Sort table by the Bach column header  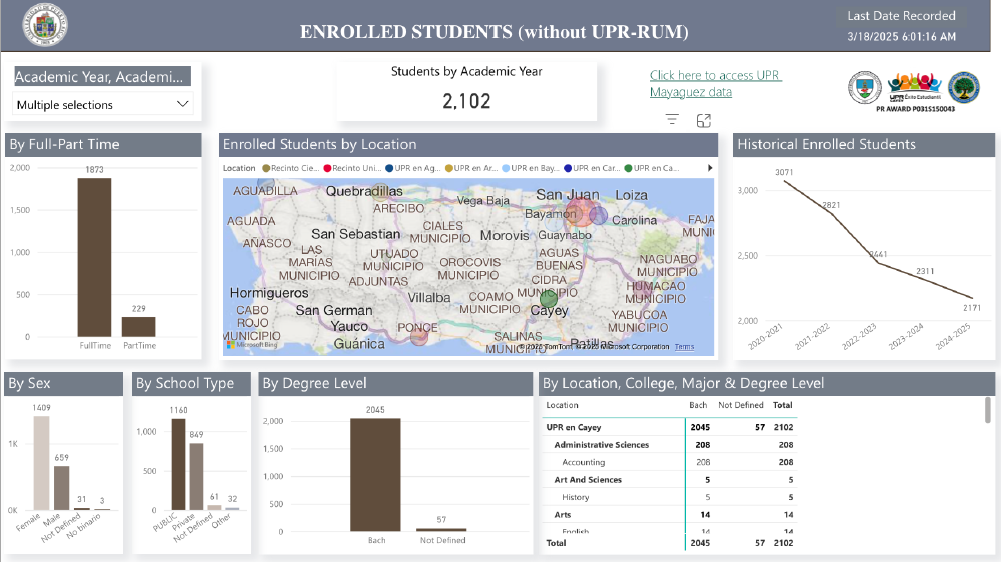[x=699, y=405]
